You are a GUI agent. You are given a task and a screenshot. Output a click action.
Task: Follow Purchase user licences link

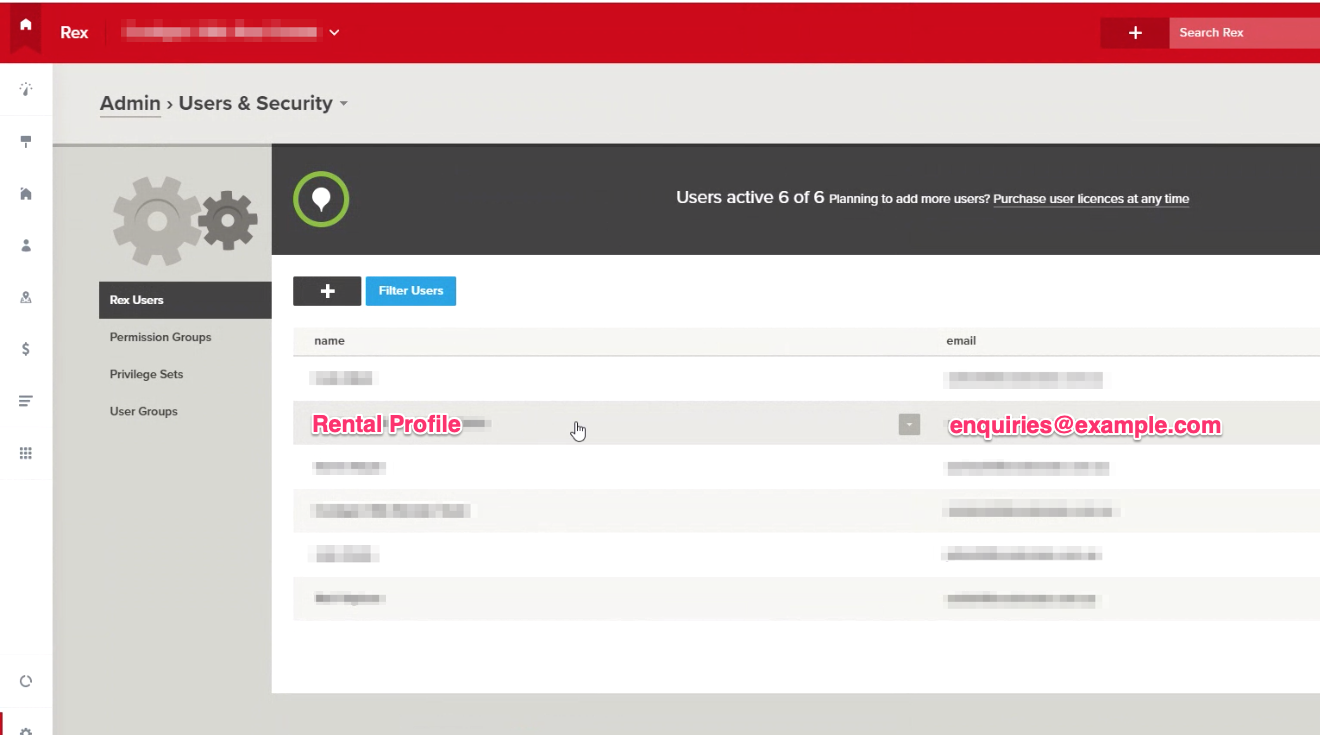pos(1091,199)
